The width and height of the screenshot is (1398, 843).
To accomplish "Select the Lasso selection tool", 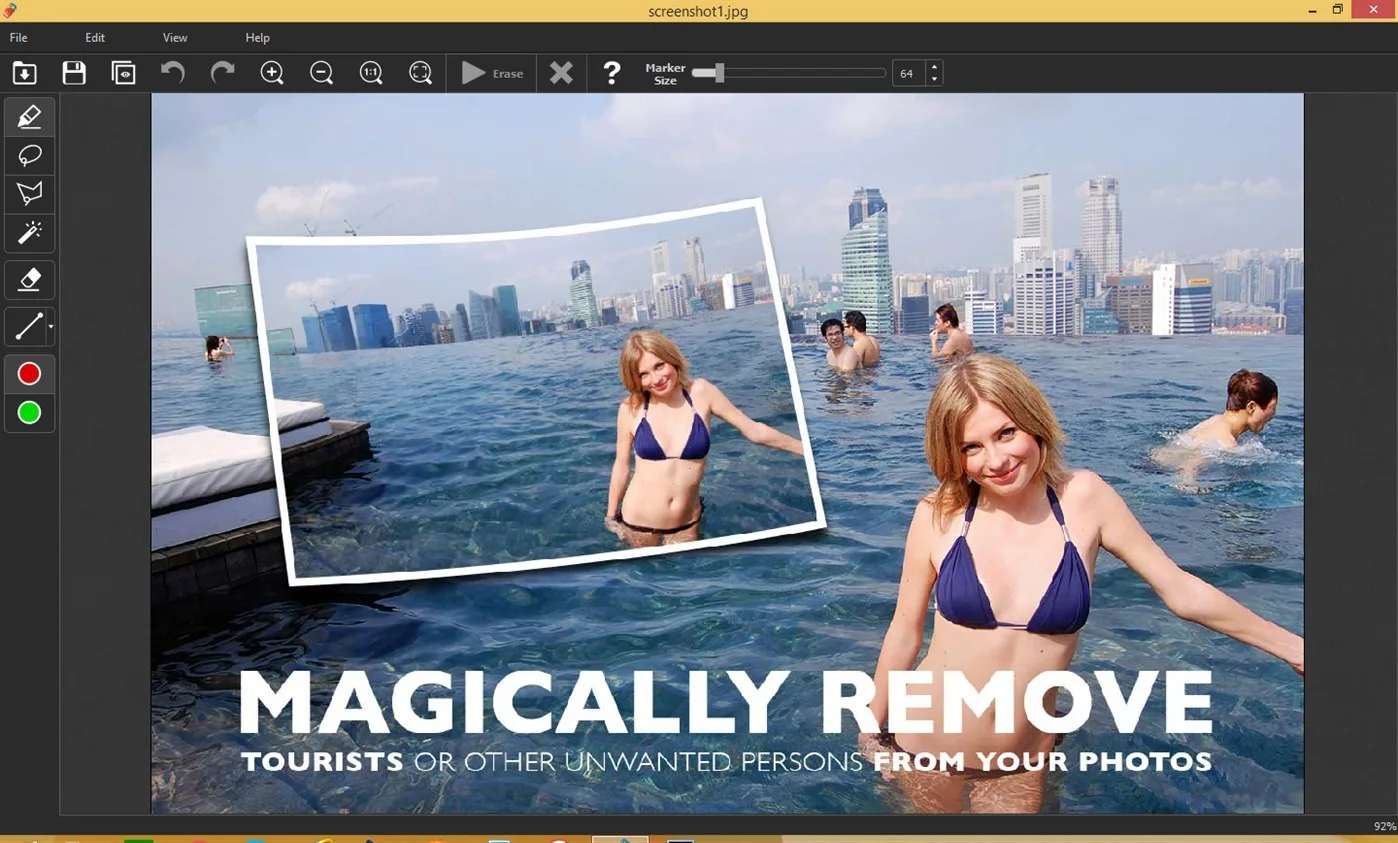I will tap(29, 155).
